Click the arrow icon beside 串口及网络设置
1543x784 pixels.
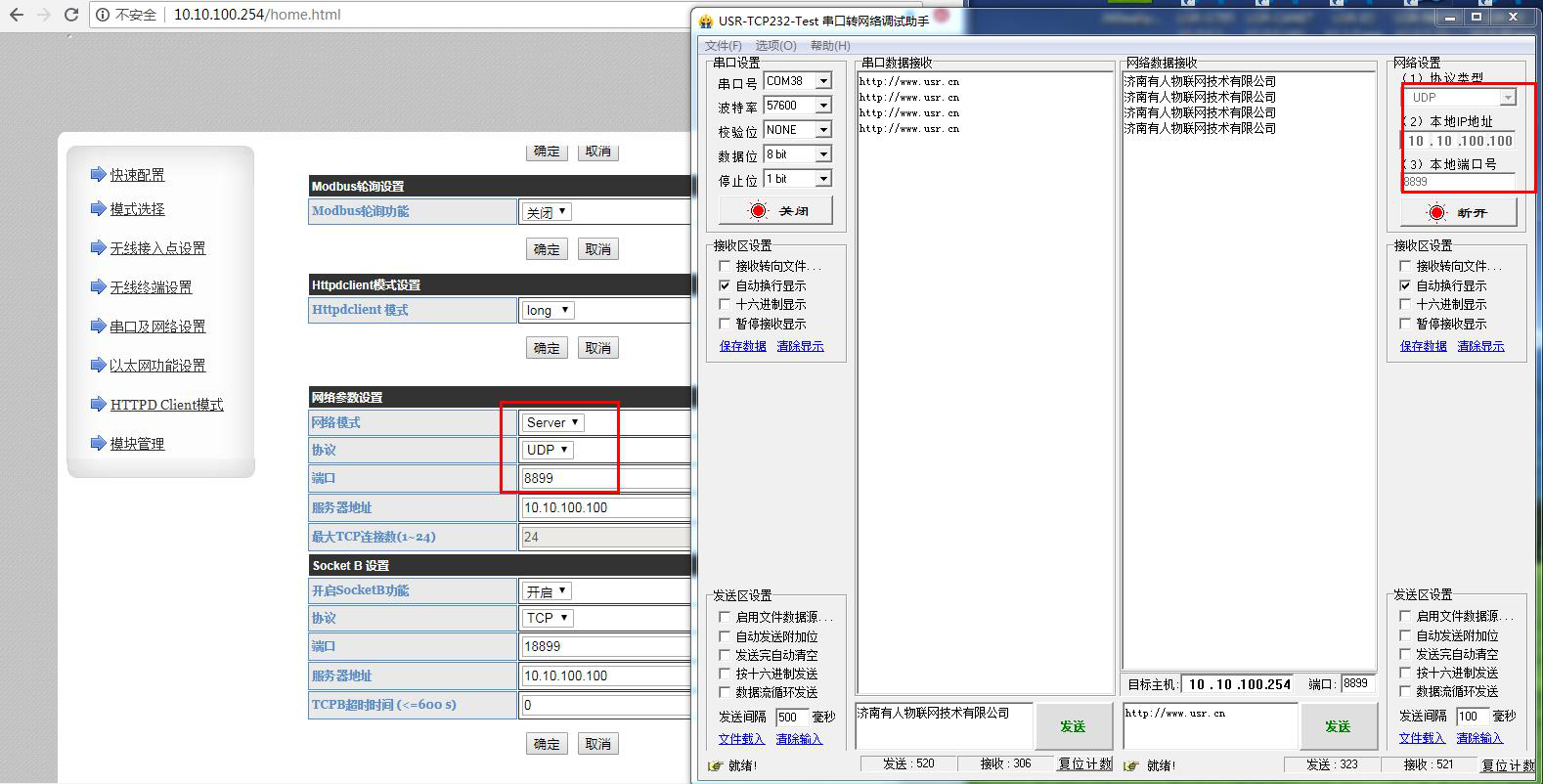pyautogui.click(x=98, y=326)
